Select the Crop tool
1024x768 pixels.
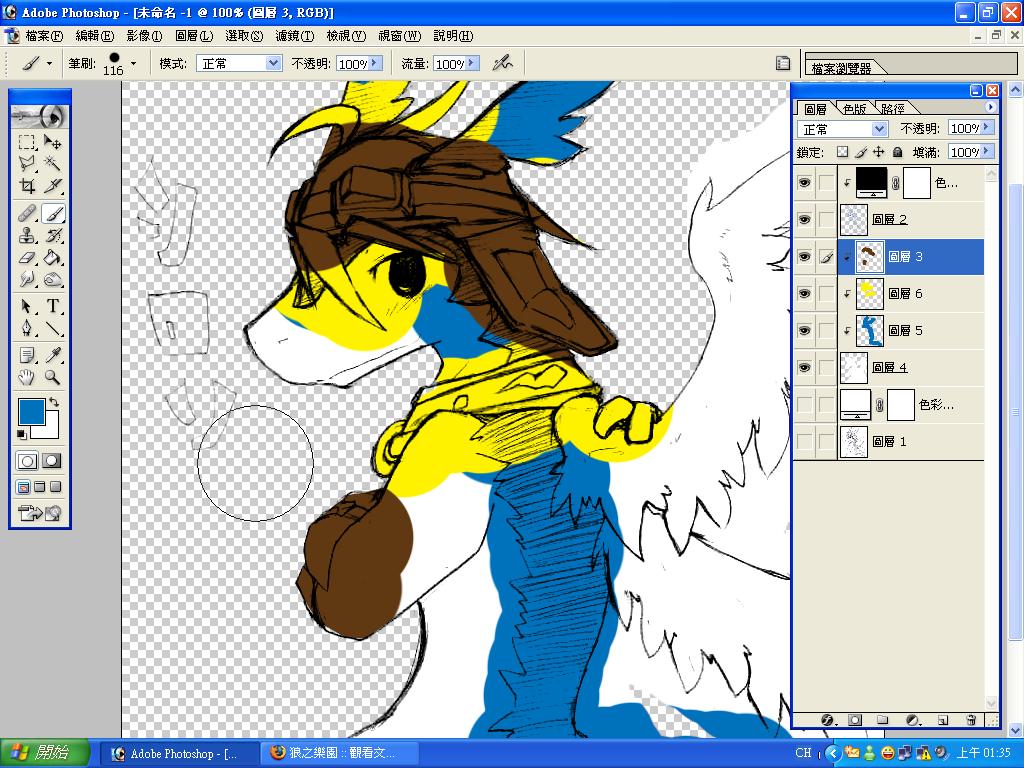point(28,186)
